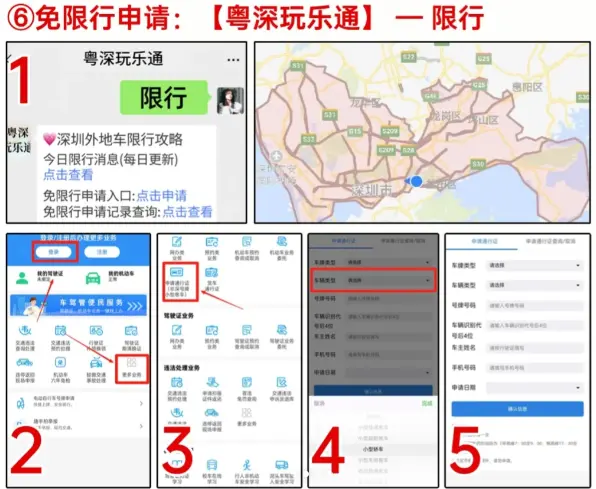Select 申请通行证 tab in panel 4

tap(343, 241)
